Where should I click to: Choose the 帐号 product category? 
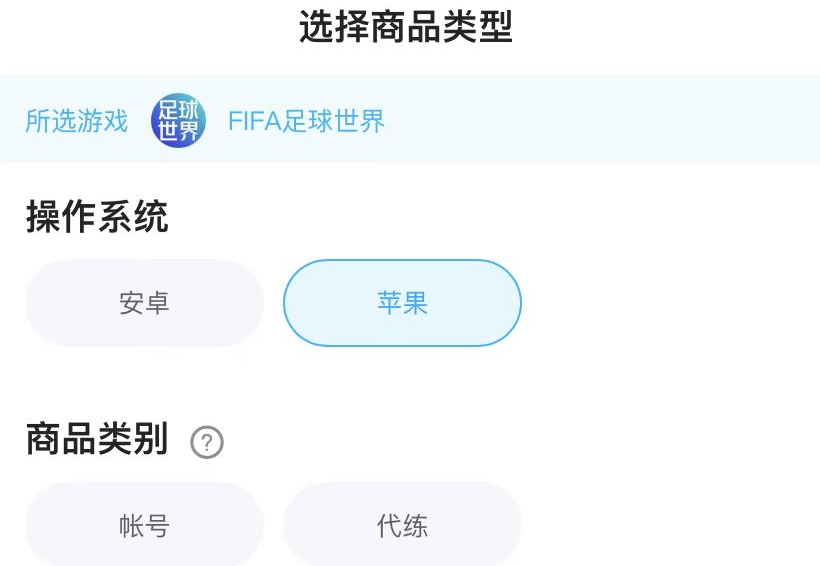144,526
